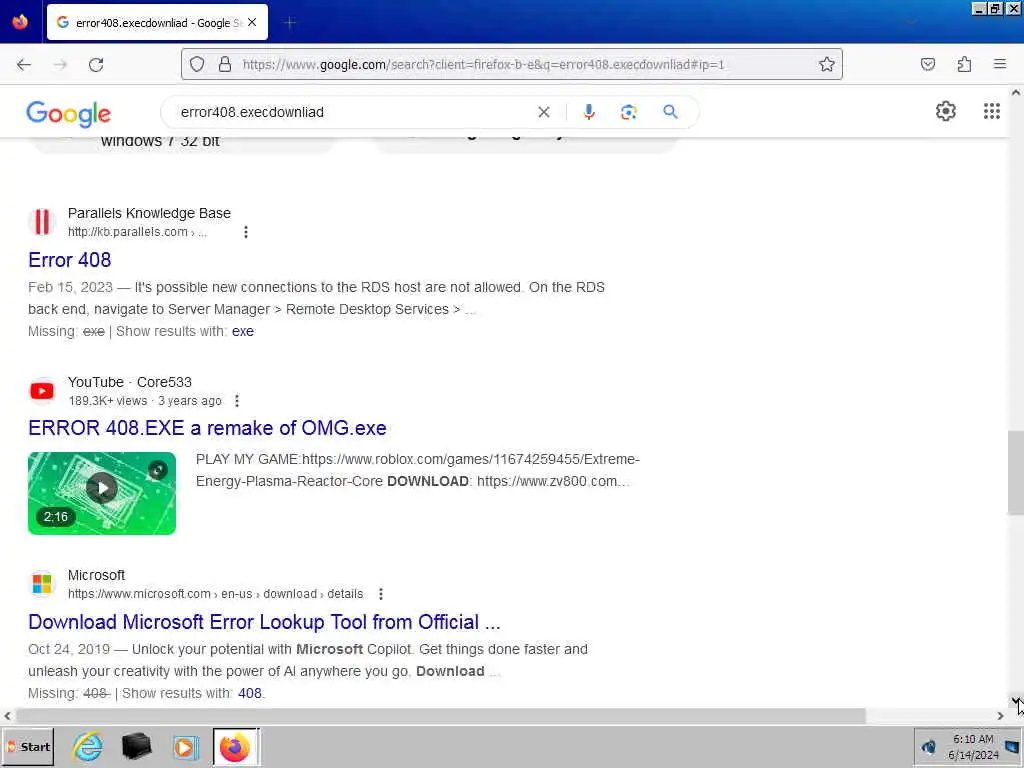Click the tray icon left of the clock
The width and height of the screenshot is (1024, 768).
pyautogui.click(x=928, y=747)
